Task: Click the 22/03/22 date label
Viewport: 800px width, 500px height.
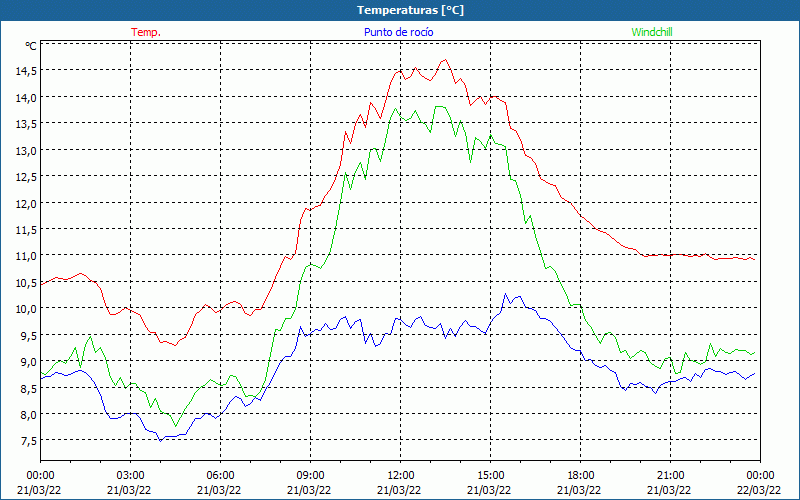Action: tap(759, 490)
